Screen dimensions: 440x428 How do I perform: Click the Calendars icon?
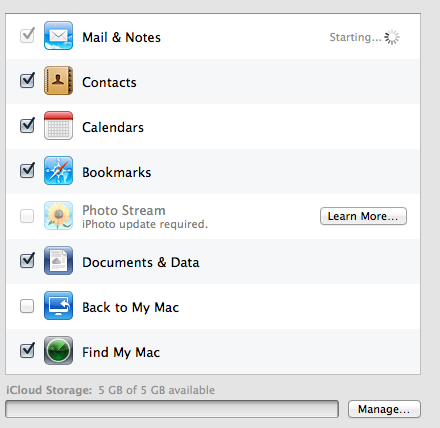pos(58,126)
